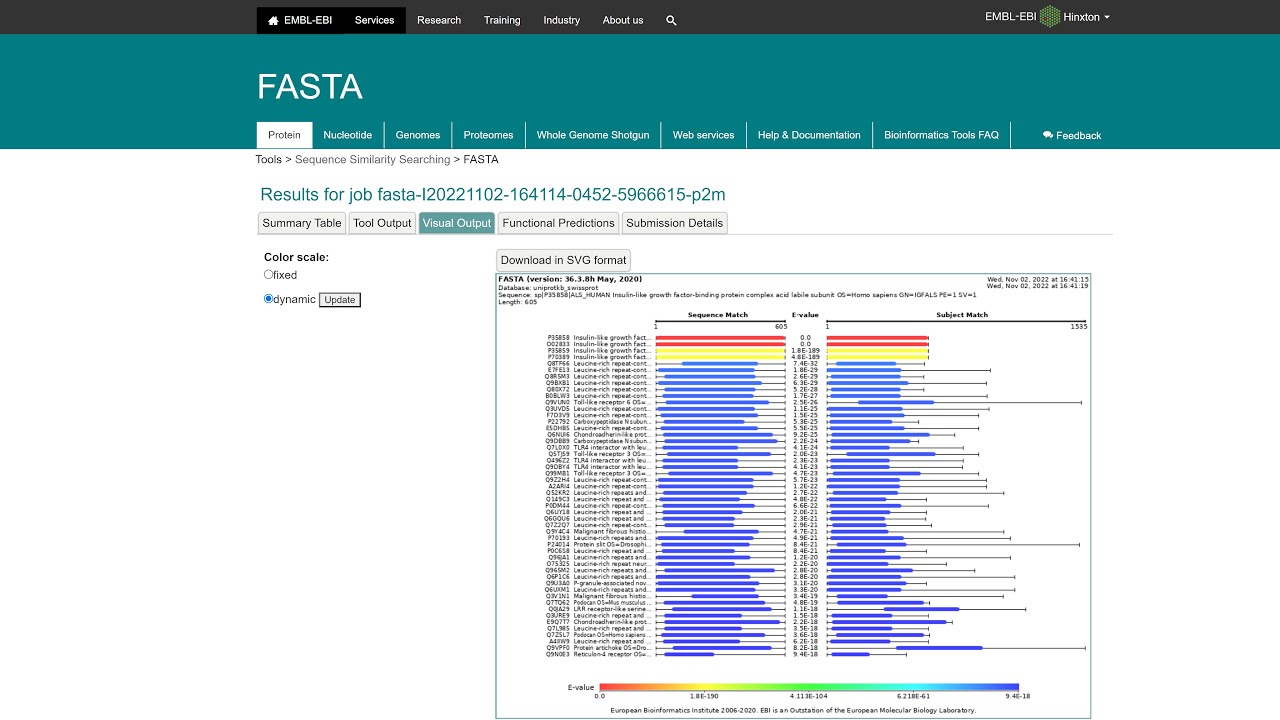Viewport: 1280px width, 720px height.
Task: Click the Feedback speech bubble icon
Action: pos(1048,135)
